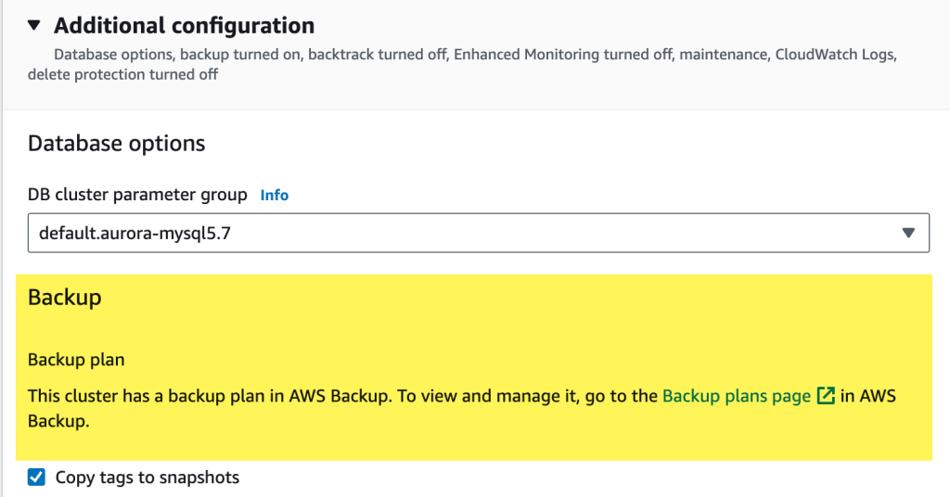Select the Backup section heading
950x497 pixels.
[x=64, y=298]
